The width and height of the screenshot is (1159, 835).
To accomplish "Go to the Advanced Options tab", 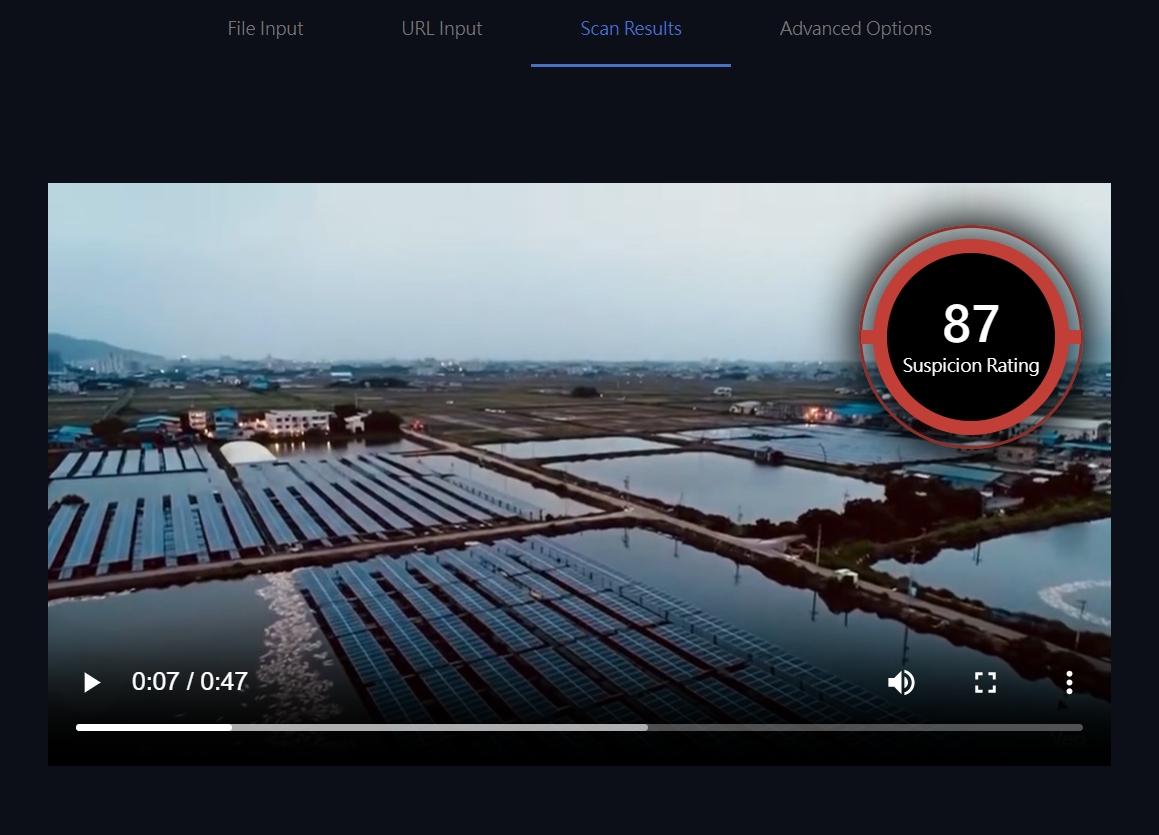I will pyautogui.click(x=855, y=29).
